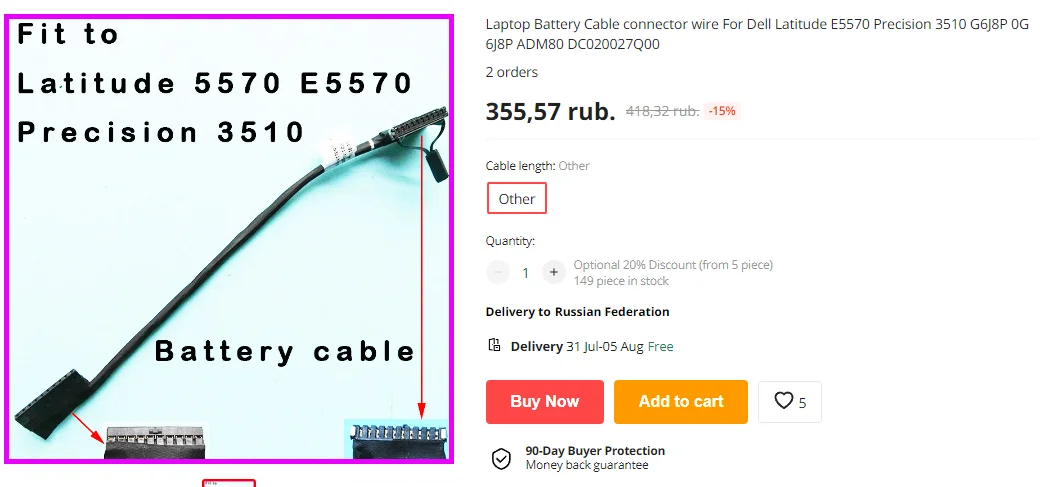Click the Laptop Battery Cable product title
The height and width of the screenshot is (487, 1052).
(x=757, y=34)
